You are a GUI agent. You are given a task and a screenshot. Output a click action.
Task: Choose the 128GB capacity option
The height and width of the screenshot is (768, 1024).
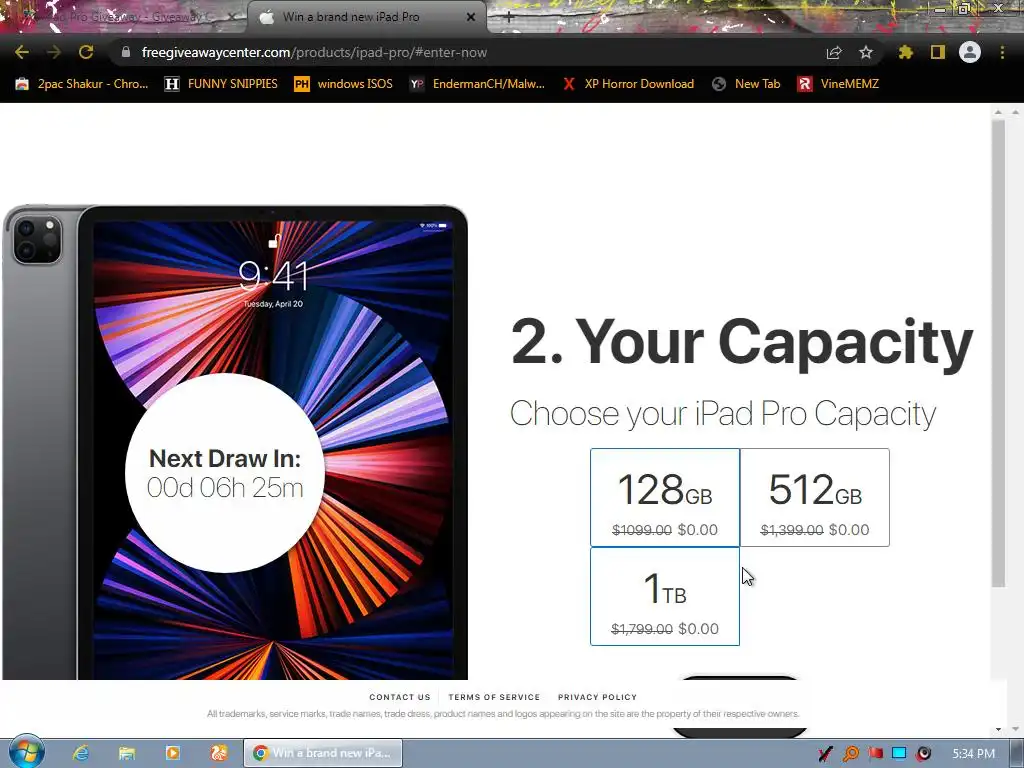(665, 498)
